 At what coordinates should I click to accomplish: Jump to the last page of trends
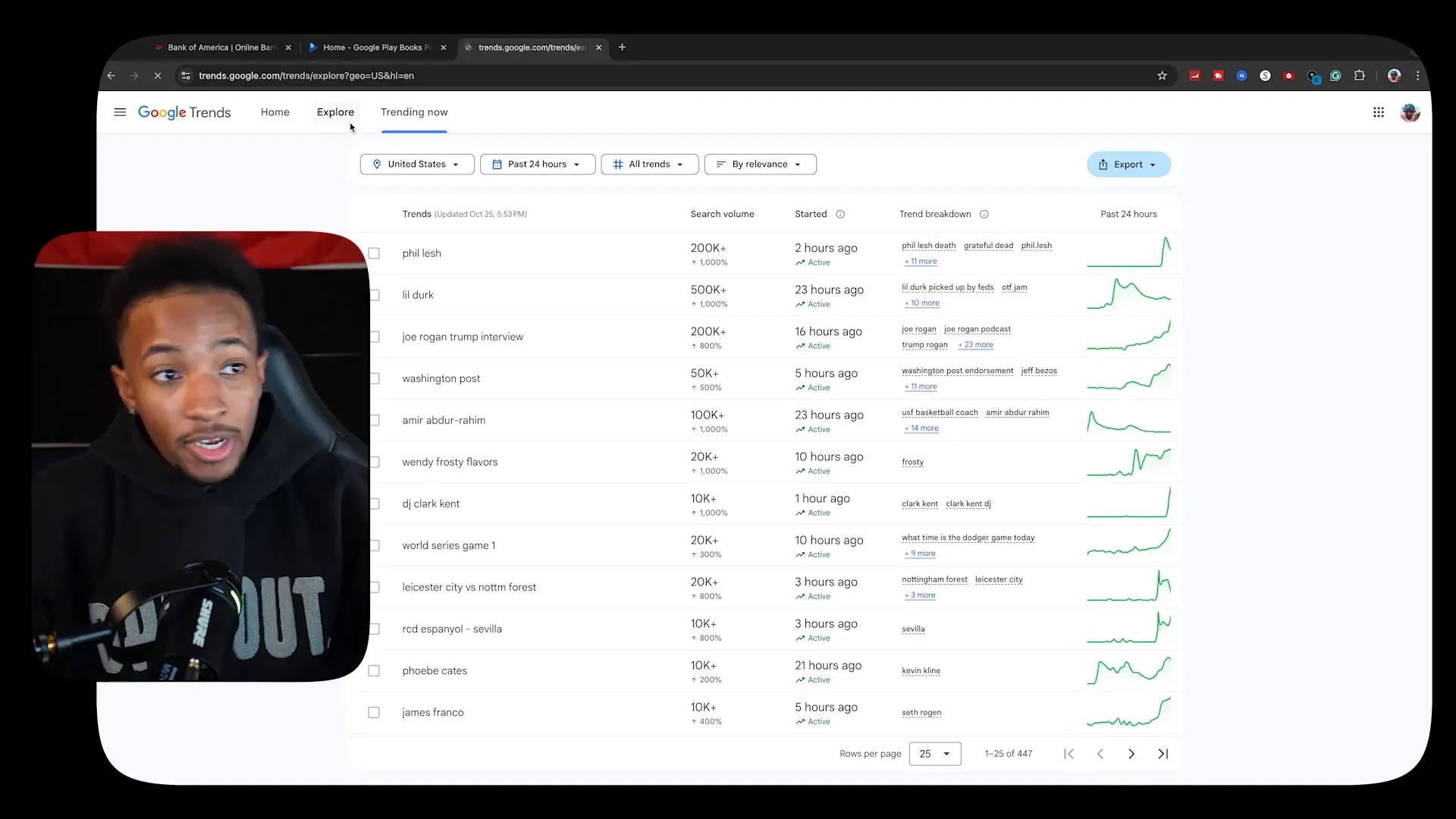tap(1163, 754)
